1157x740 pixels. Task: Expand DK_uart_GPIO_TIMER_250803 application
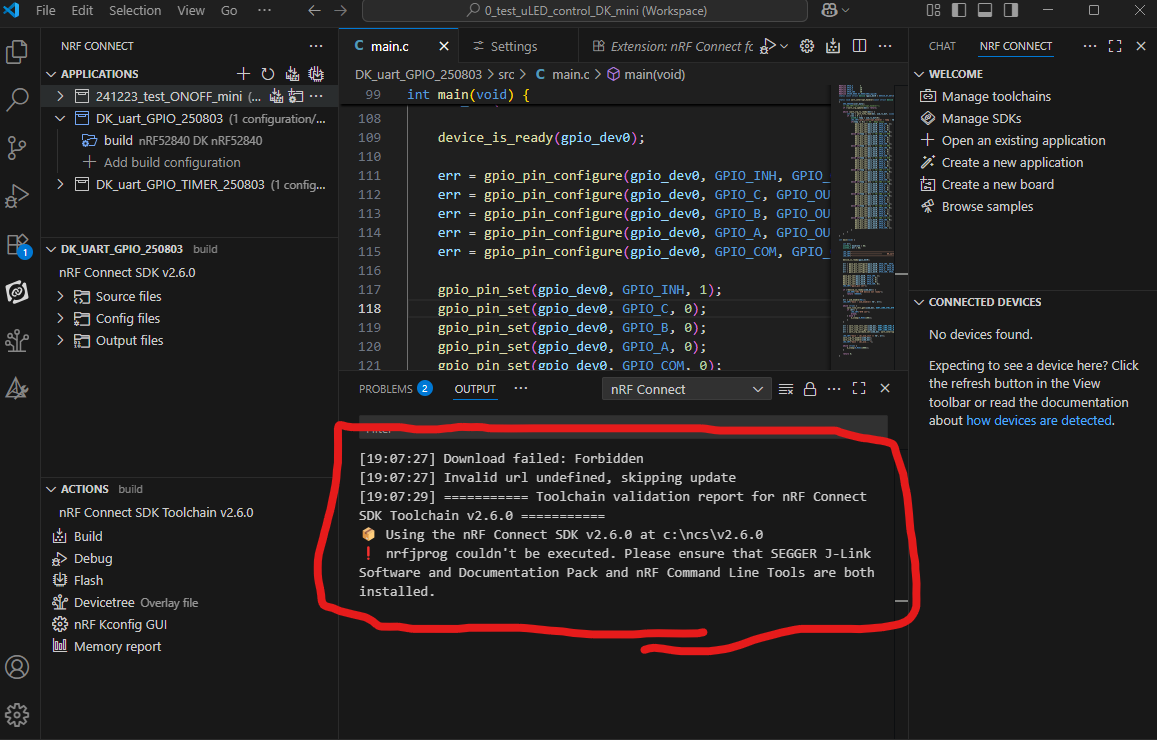tap(61, 184)
